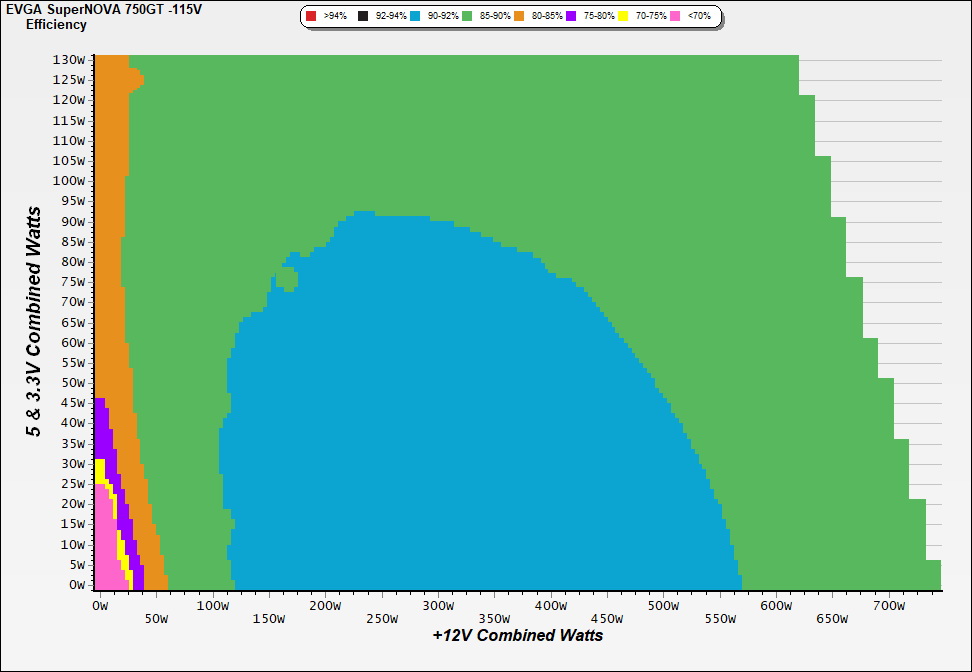This screenshot has height=672, width=972.
Task: Click the 5 & 3.3V Combined Watts label
Action: click(x=34, y=321)
